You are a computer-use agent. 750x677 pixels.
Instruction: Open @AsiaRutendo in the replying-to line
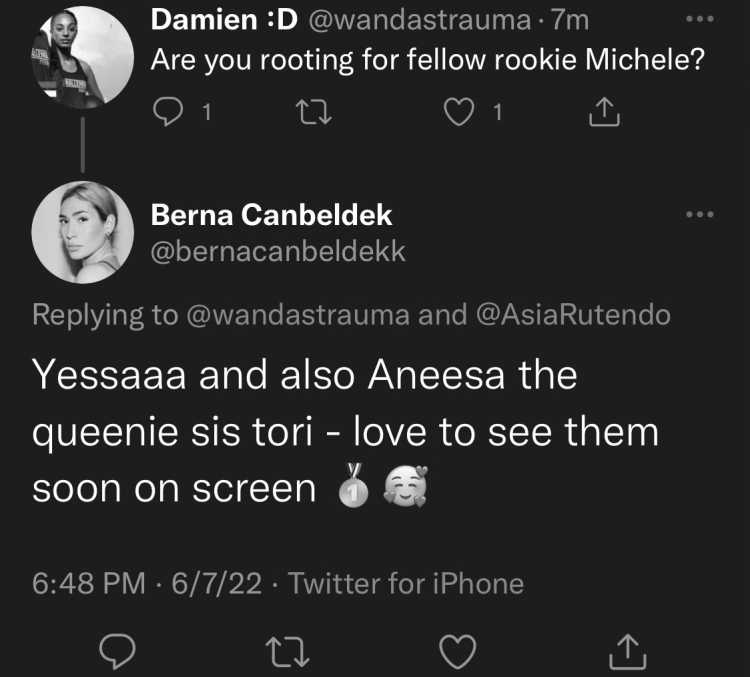click(x=574, y=315)
